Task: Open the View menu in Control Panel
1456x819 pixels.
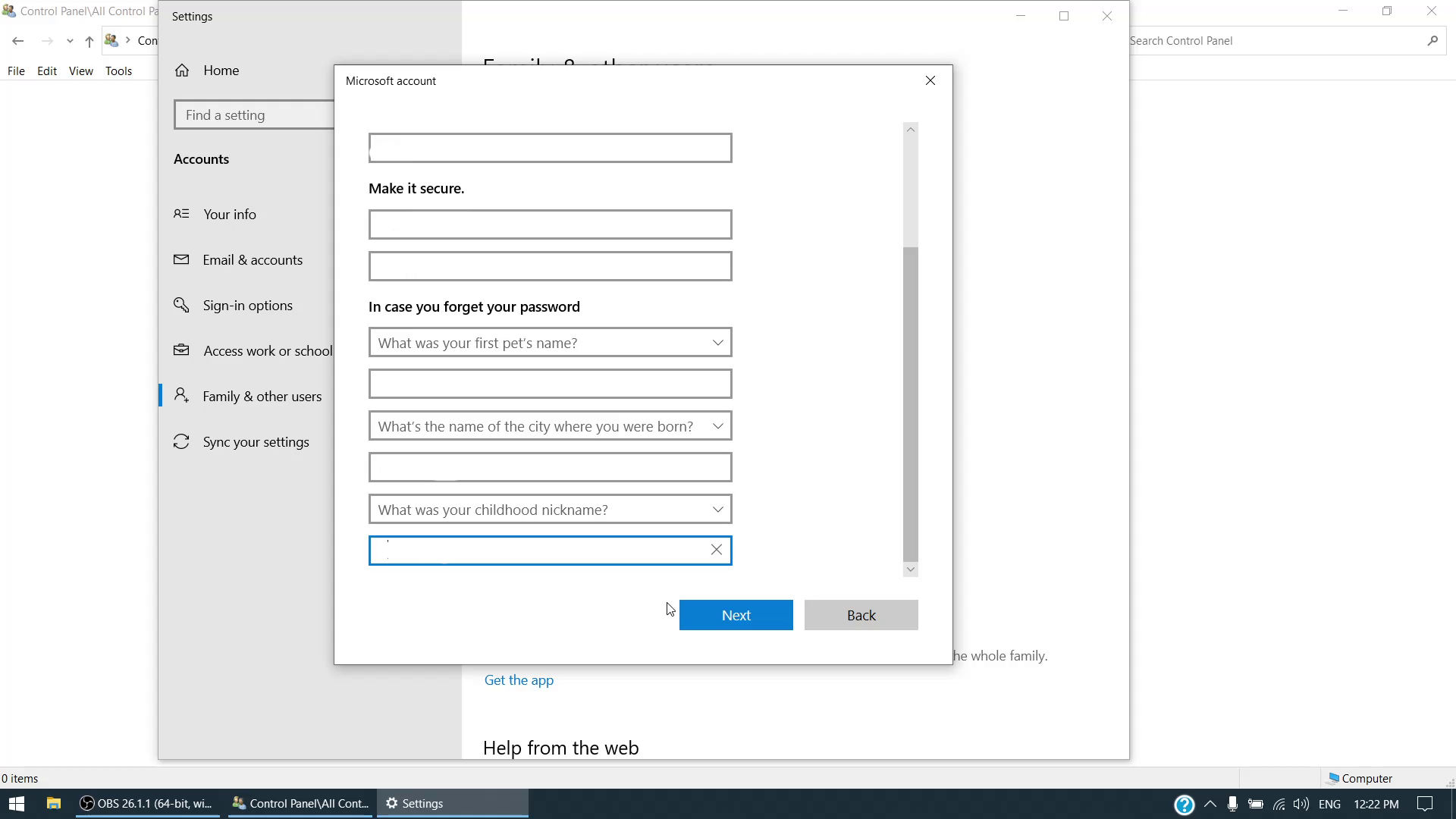Action: pos(80,71)
